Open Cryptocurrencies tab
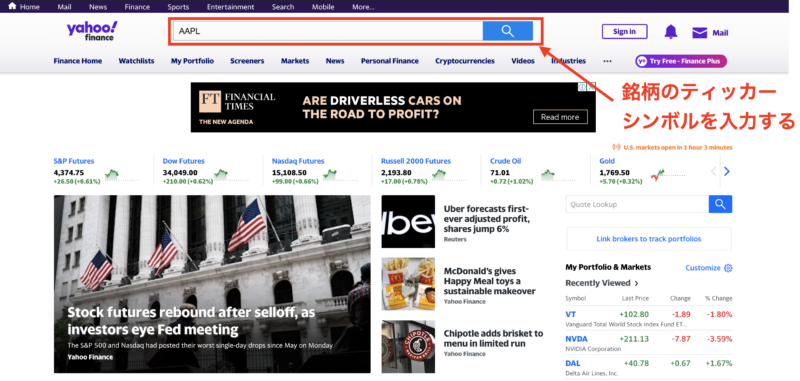This screenshot has width=800, height=381. [465, 61]
